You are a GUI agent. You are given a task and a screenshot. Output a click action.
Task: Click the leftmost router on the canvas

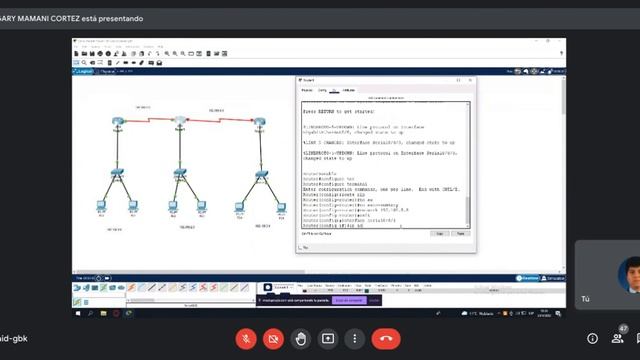[x=118, y=122]
